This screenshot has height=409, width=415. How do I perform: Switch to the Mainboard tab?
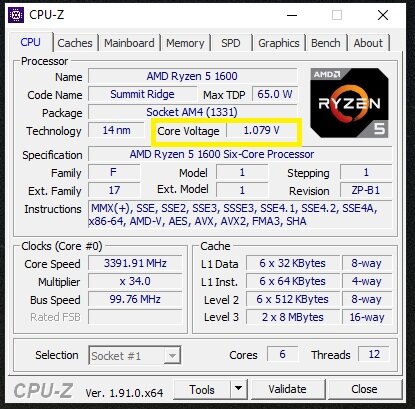coord(129,43)
